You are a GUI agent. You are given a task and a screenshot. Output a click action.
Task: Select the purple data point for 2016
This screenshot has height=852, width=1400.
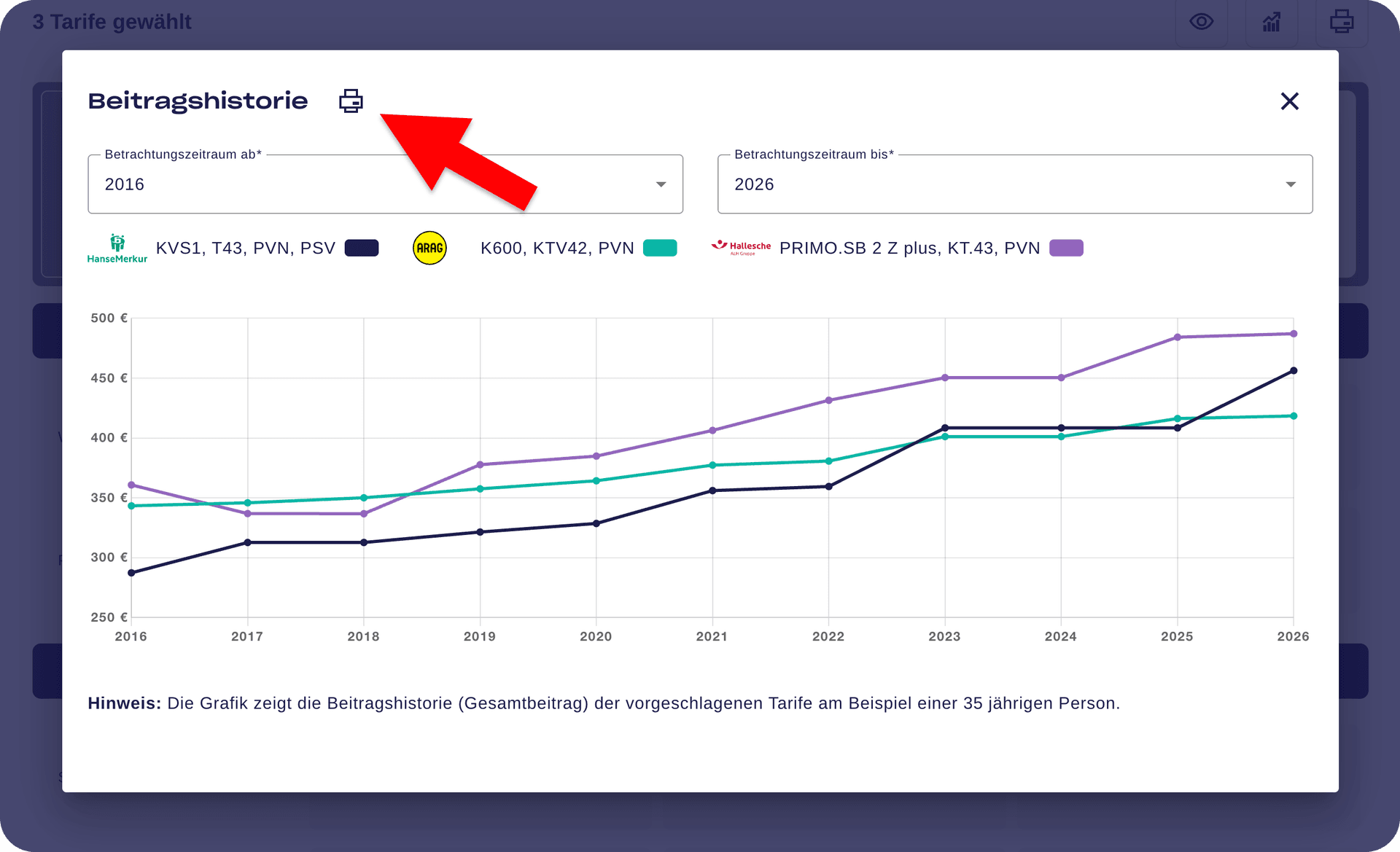(131, 485)
